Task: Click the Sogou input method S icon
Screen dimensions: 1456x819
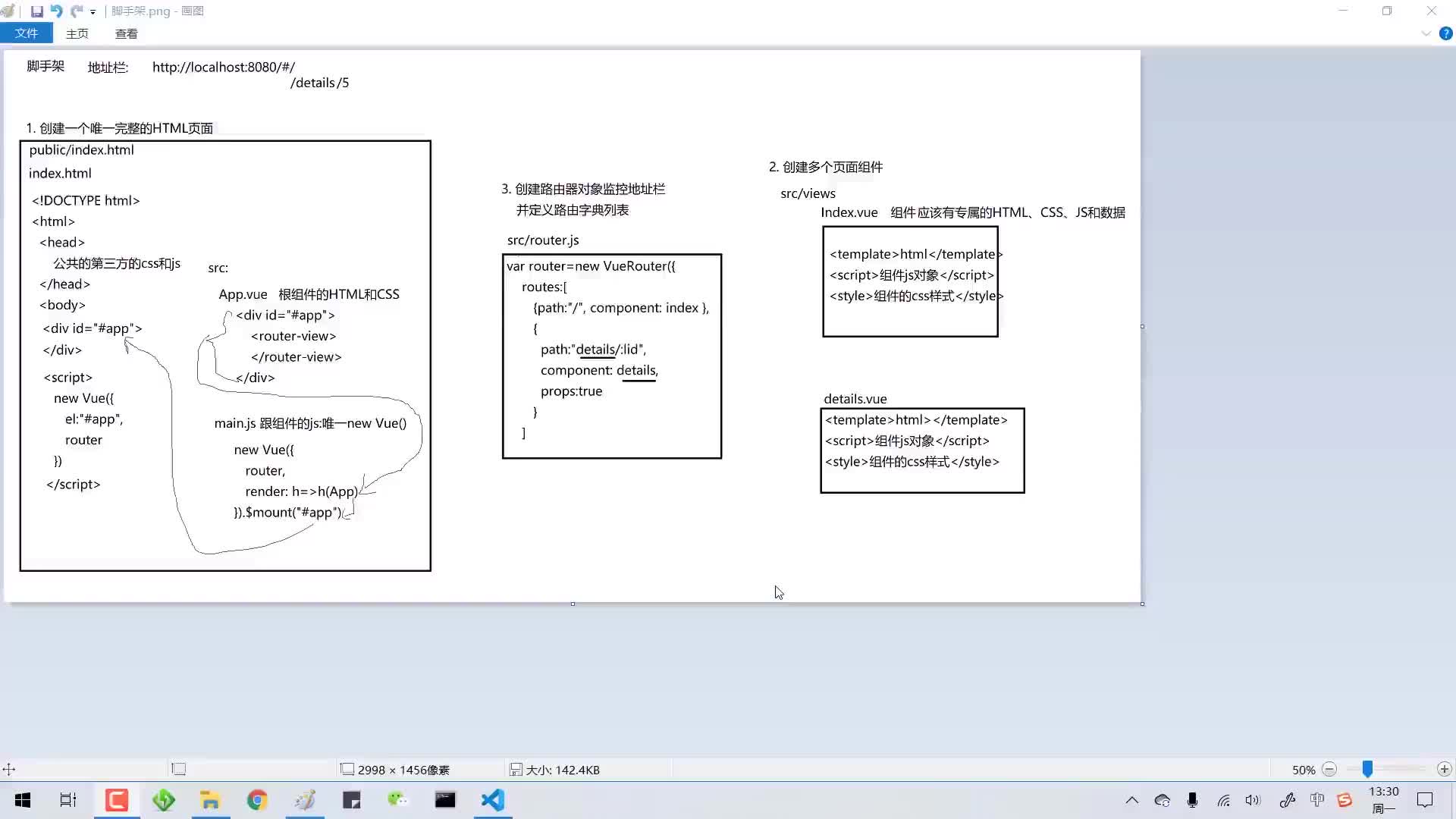Action: 1345,800
